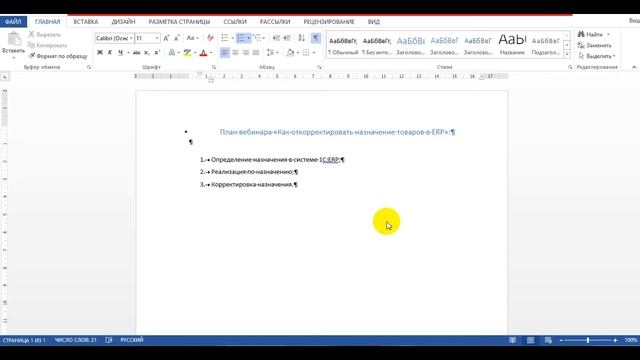
Task: Click the increase indent icon
Action: tap(287, 38)
